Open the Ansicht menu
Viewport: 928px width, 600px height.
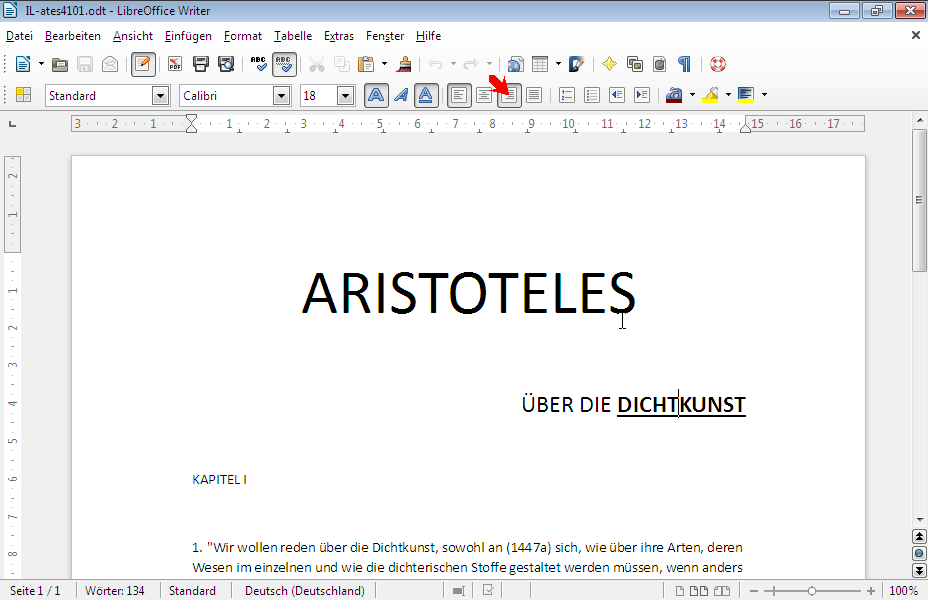133,36
